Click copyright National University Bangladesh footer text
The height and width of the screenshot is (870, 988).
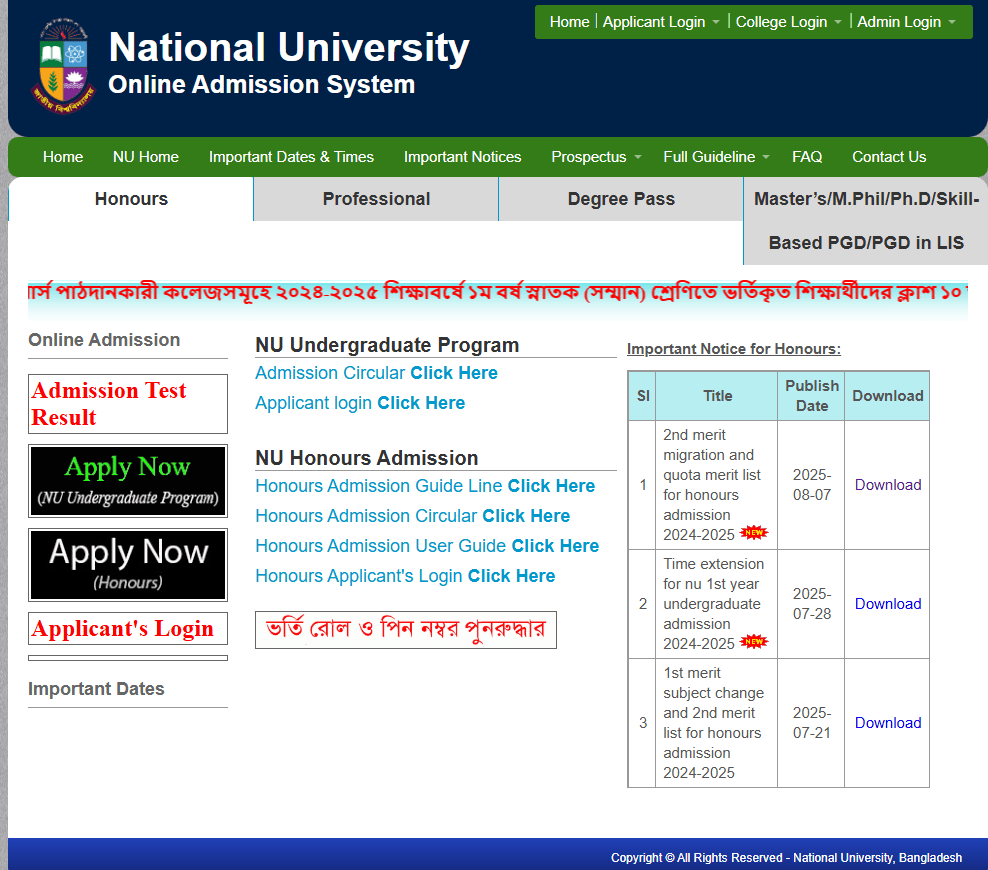[x=786, y=858]
